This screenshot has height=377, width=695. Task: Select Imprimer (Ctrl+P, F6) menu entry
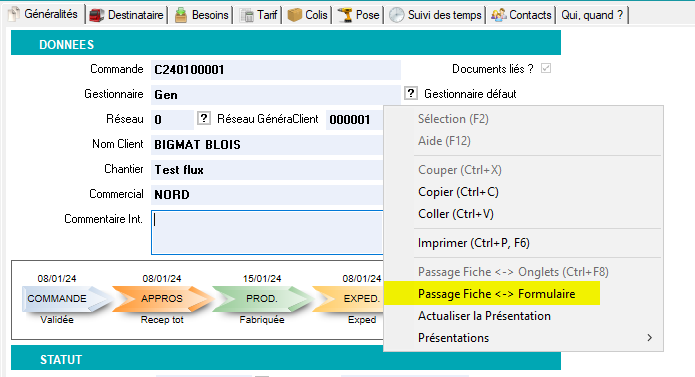coord(474,243)
